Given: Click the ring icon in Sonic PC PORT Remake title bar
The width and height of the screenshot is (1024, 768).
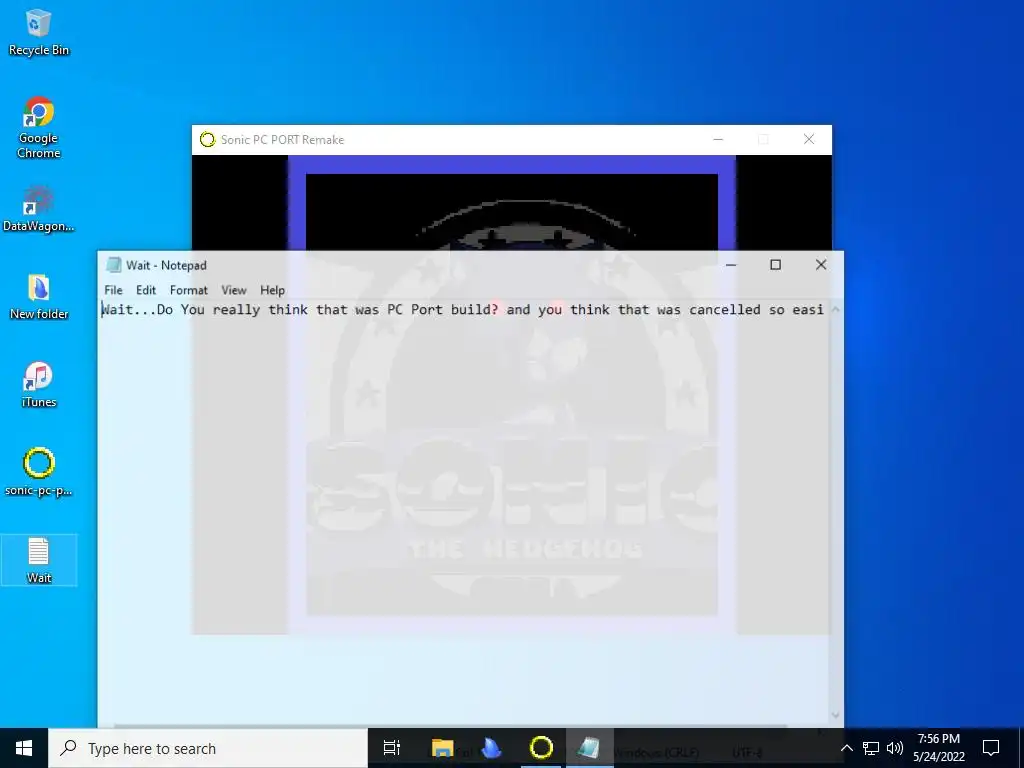Looking at the screenshot, I should pos(208,139).
